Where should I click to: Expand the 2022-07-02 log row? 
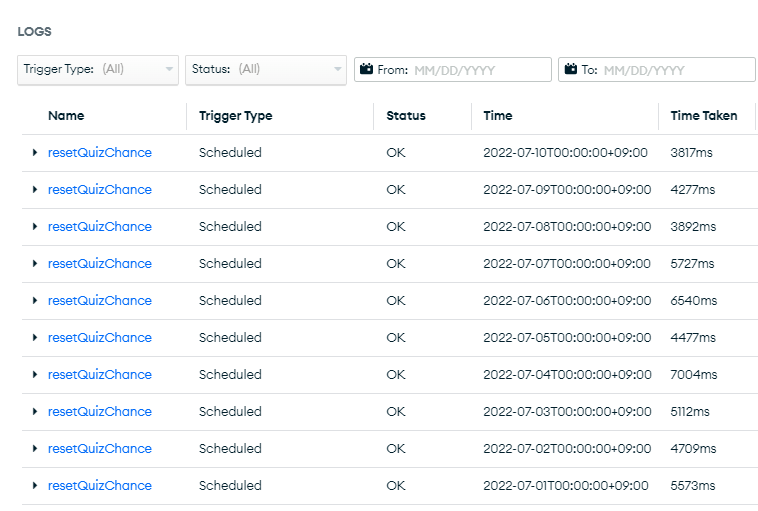[x=35, y=448]
